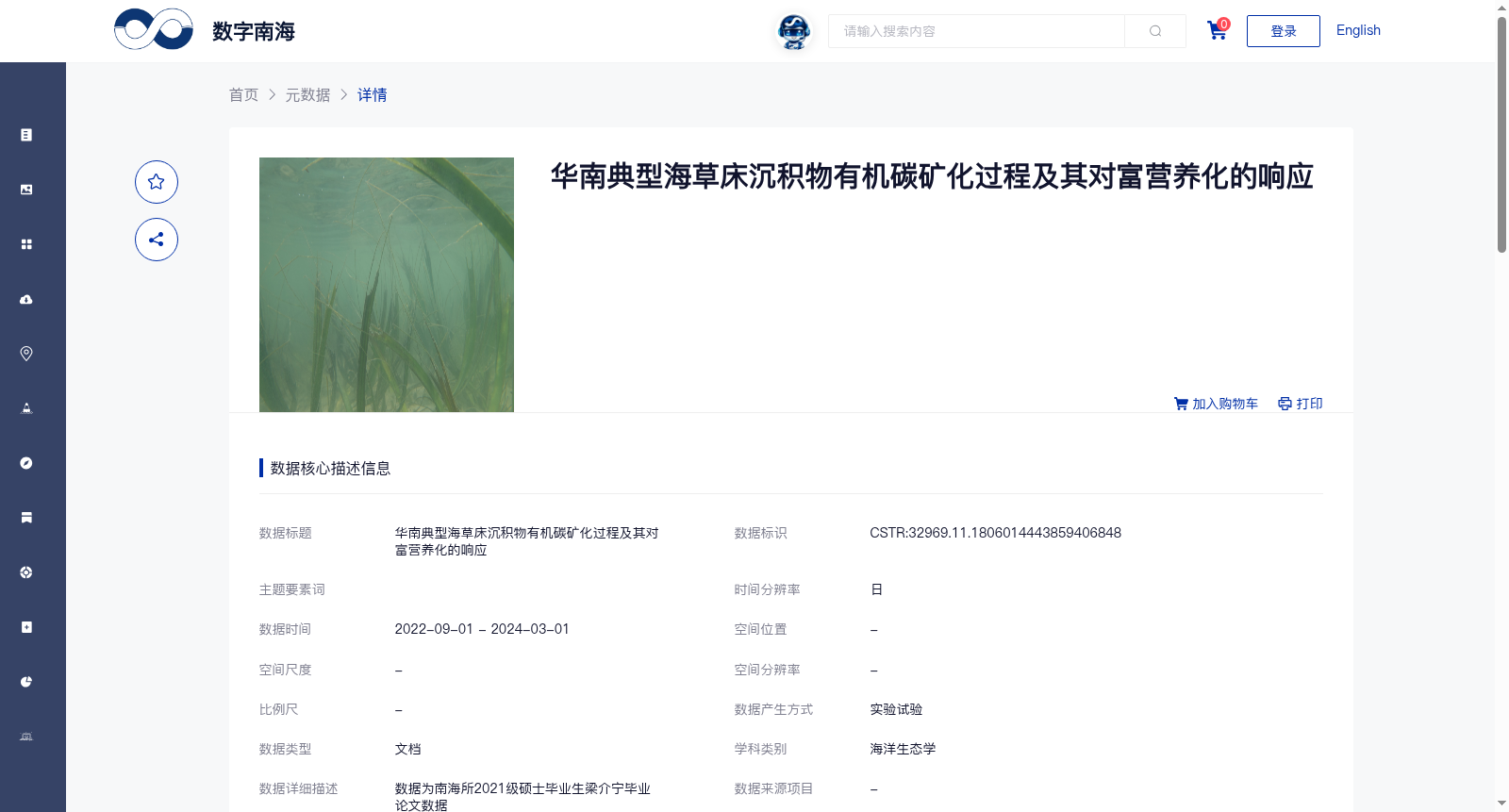Click the 海洋生态学 value
This screenshot has width=1509, height=812.
click(903, 749)
